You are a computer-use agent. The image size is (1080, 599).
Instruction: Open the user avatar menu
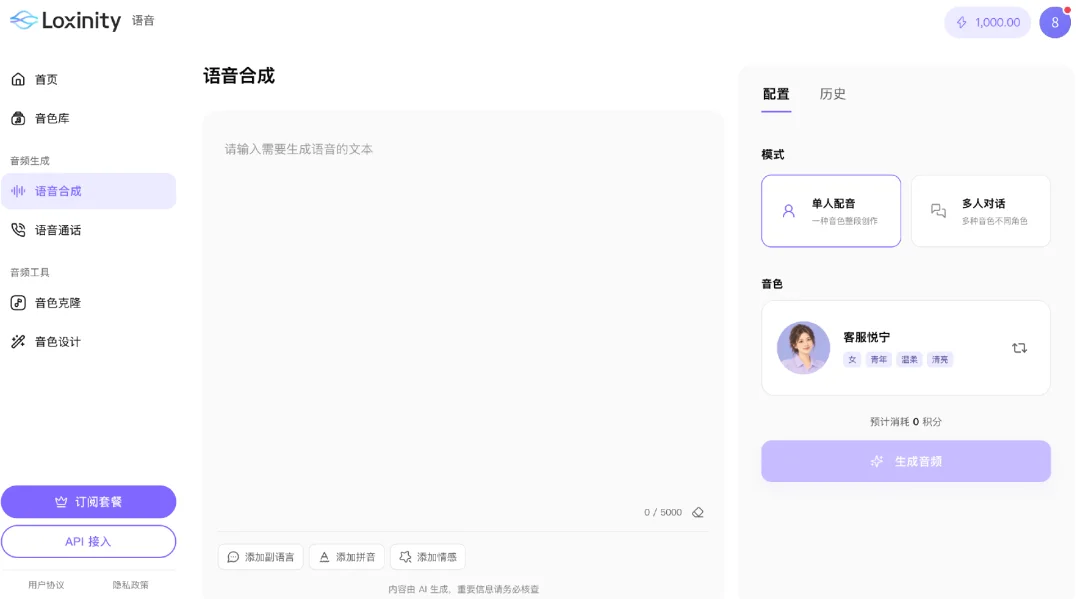coord(1055,23)
